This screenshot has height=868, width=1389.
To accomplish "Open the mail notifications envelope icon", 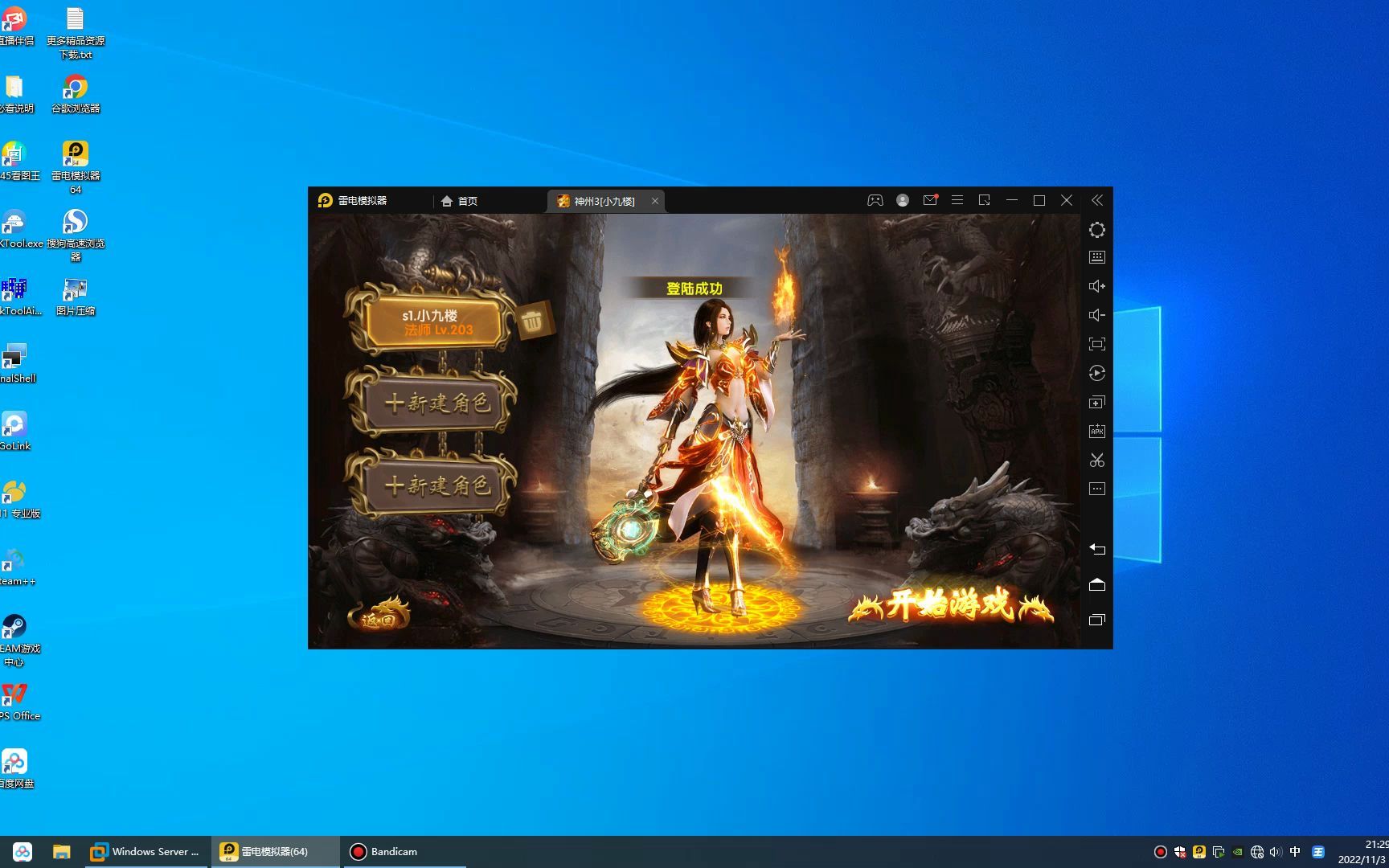I will [930, 200].
